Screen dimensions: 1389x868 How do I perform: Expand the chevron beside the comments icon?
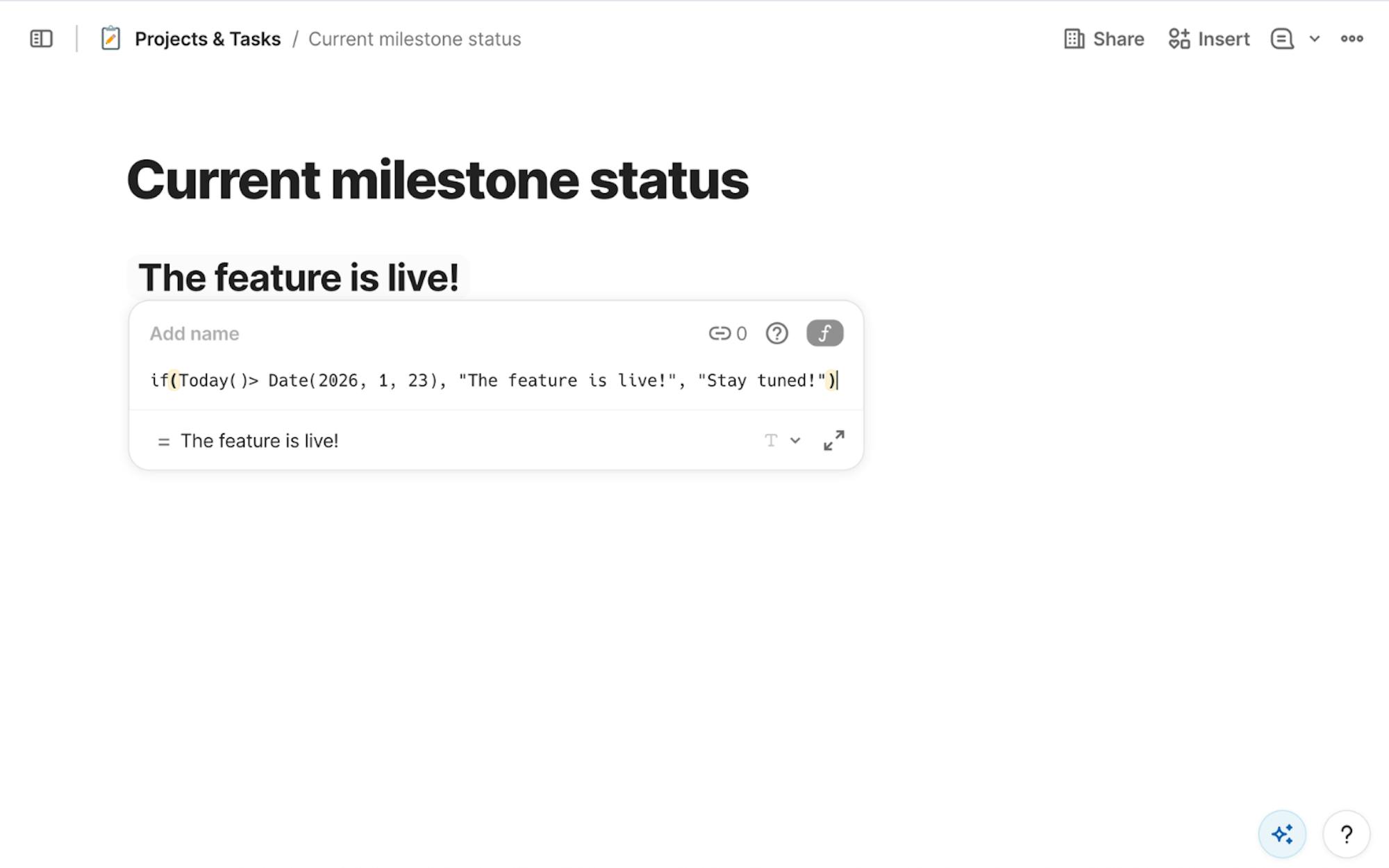pos(1315,39)
